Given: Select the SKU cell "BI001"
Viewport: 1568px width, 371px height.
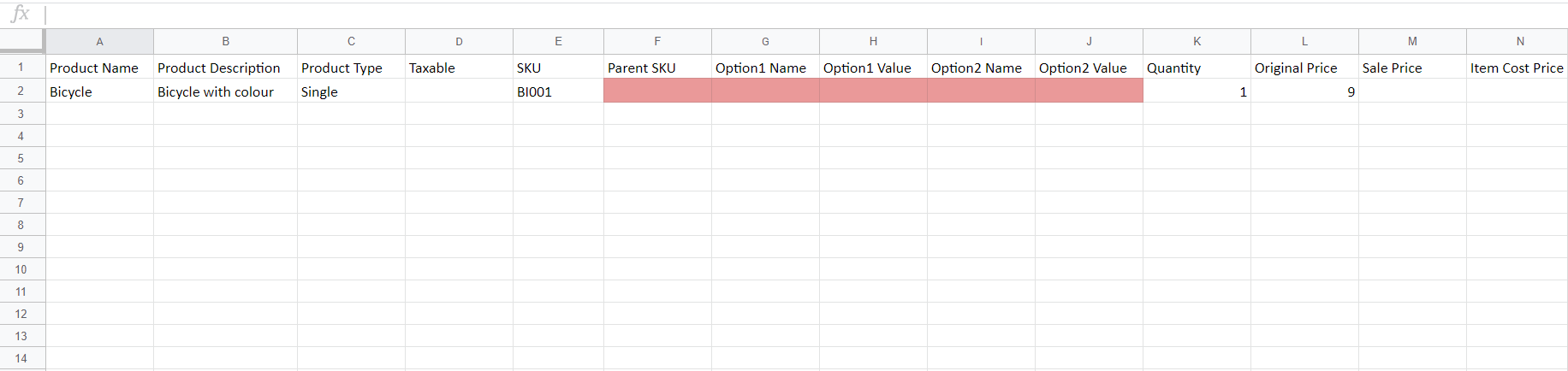Looking at the screenshot, I should click(558, 91).
